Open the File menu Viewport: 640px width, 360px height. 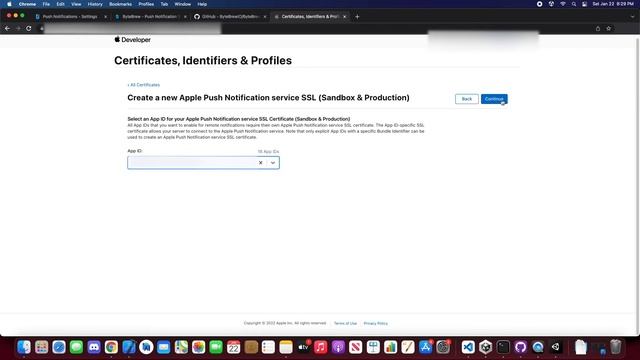coord(46,4)
